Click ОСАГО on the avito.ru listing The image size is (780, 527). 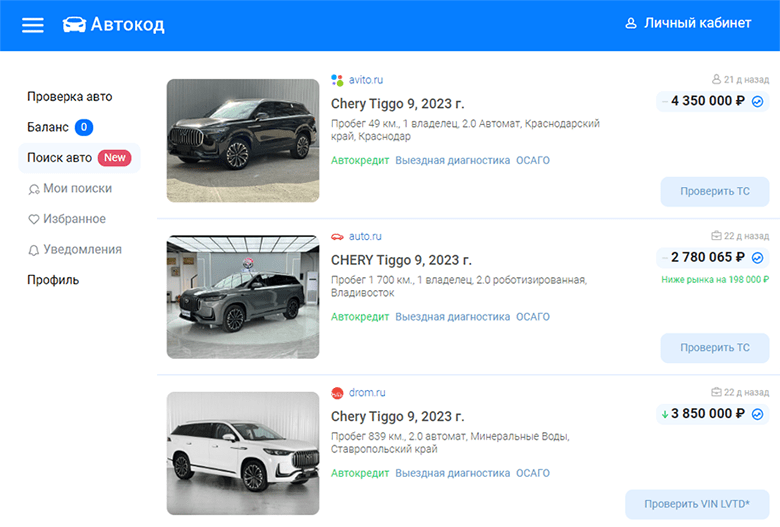pyautogui.click(x=533, y=160)
